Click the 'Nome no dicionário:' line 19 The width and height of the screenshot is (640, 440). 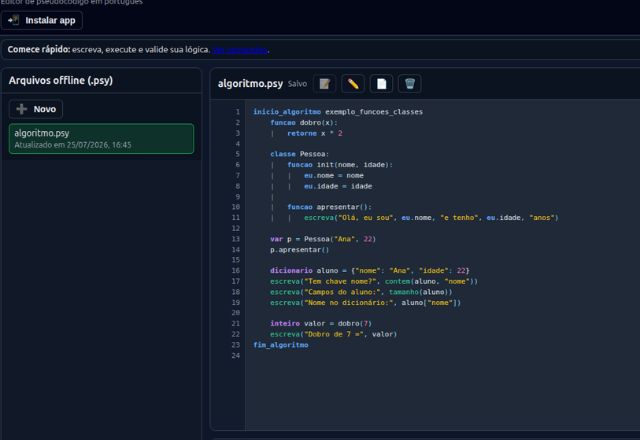click(365, 302)
